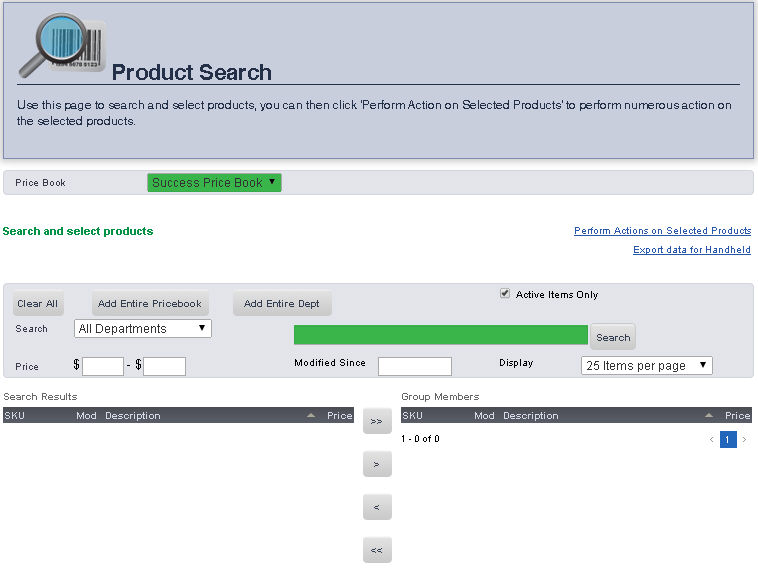
Task: Click the green search text field
Action: click(x=440, y=335)
